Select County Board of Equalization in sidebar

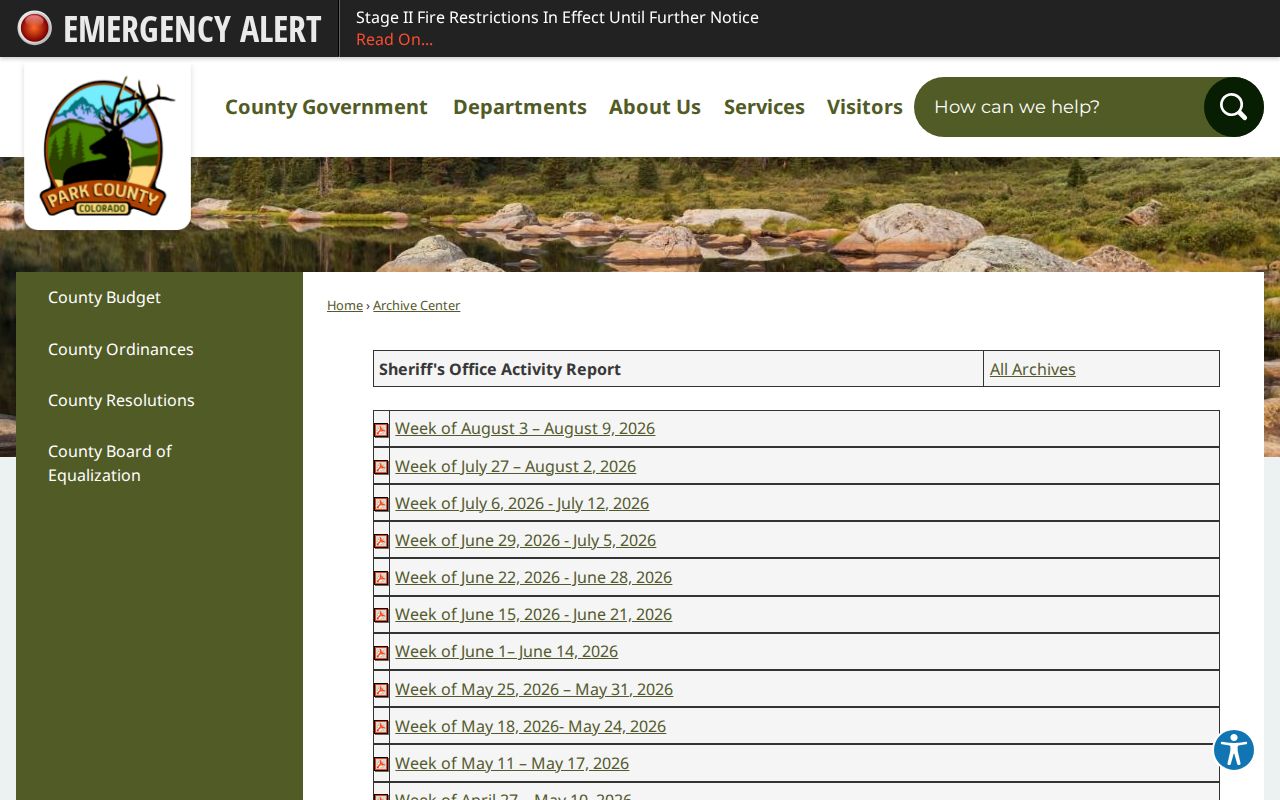pyautogui.click(x=110, y=463)
